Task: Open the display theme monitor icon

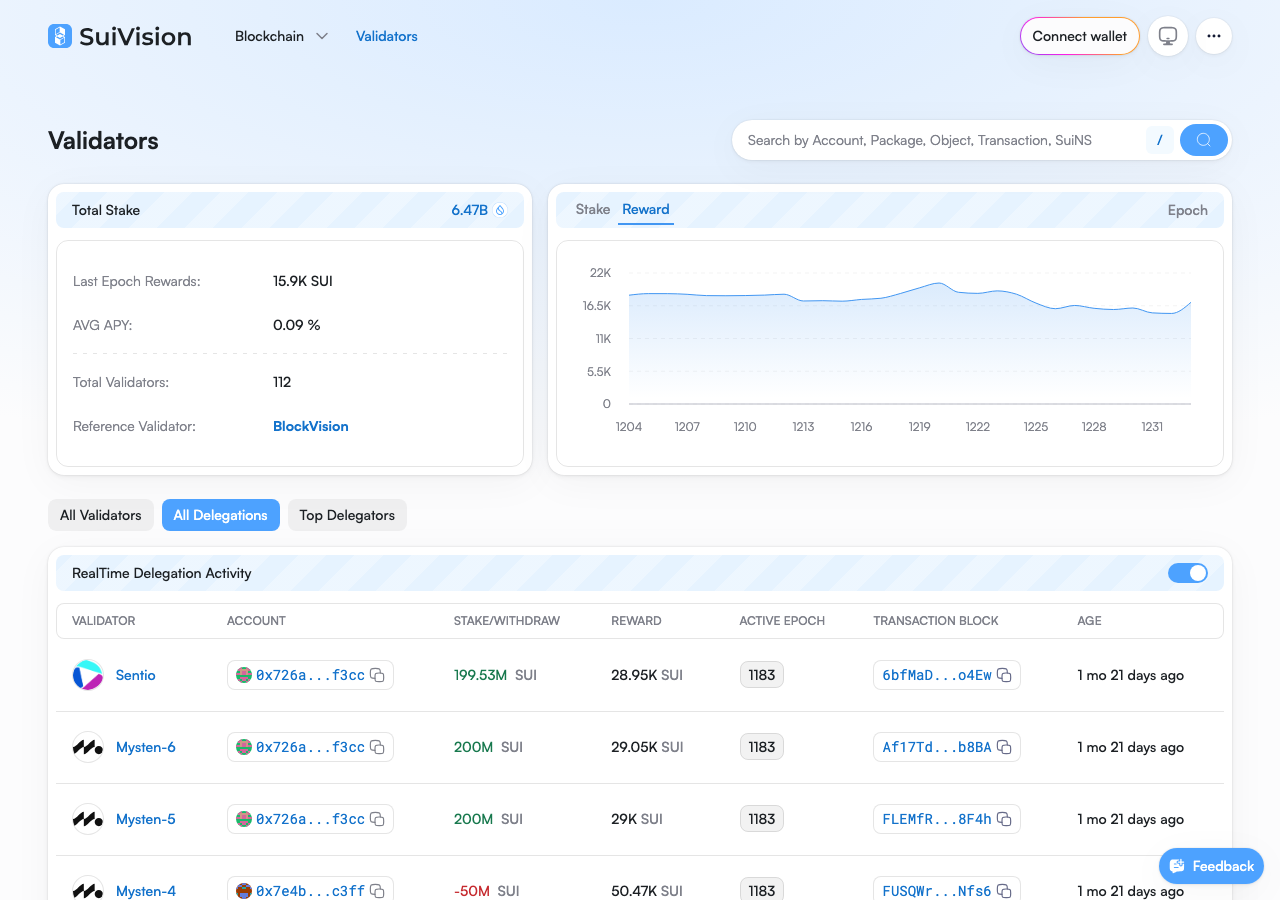Action: (x=1168, y=36)
